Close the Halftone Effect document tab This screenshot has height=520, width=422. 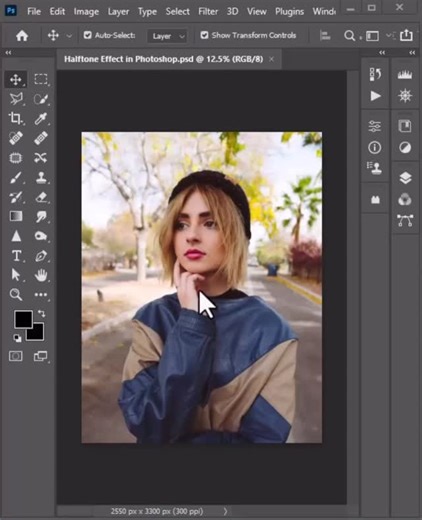click(x=272, y=59)
